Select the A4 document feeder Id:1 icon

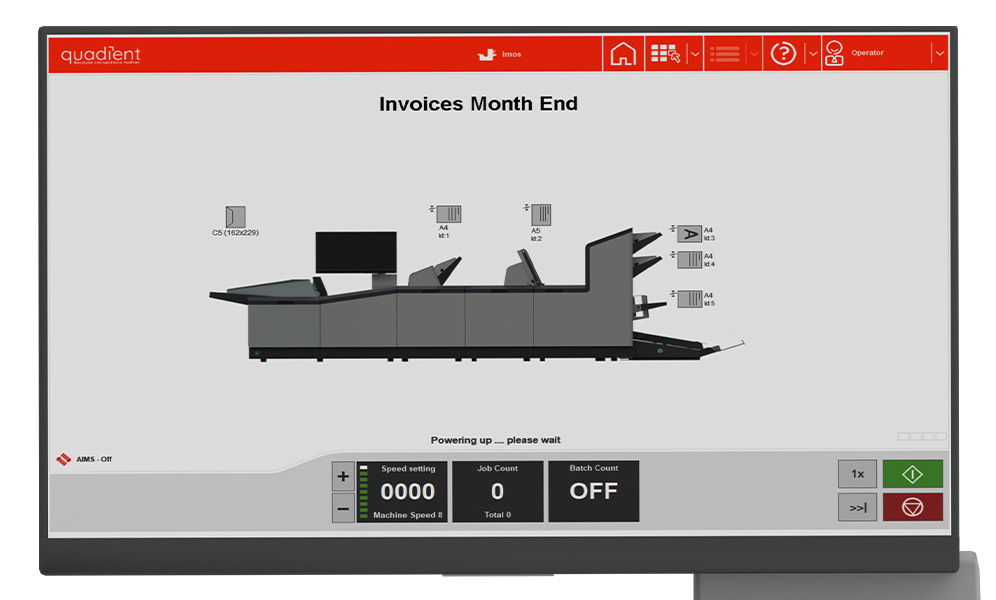[450, 213]
